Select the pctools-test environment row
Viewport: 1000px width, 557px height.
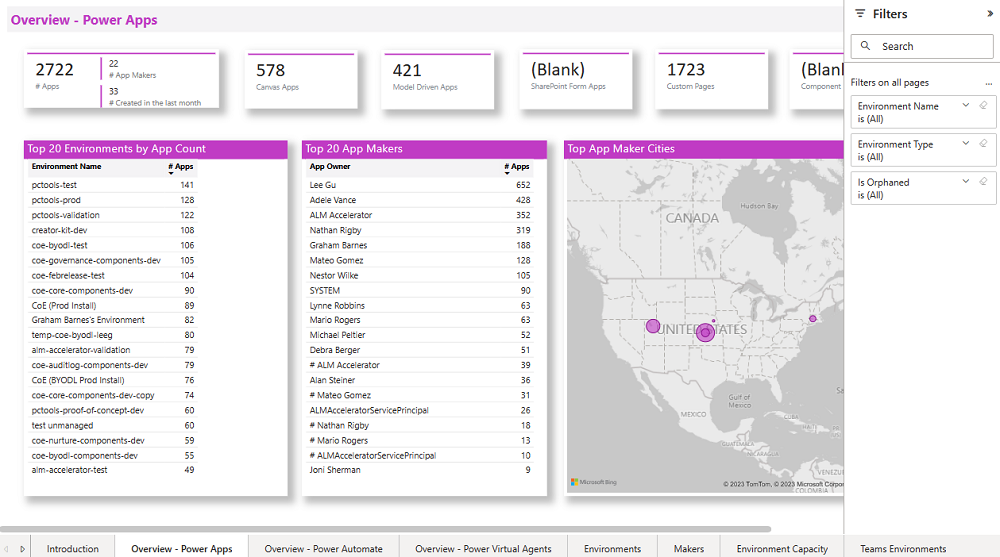55,185
